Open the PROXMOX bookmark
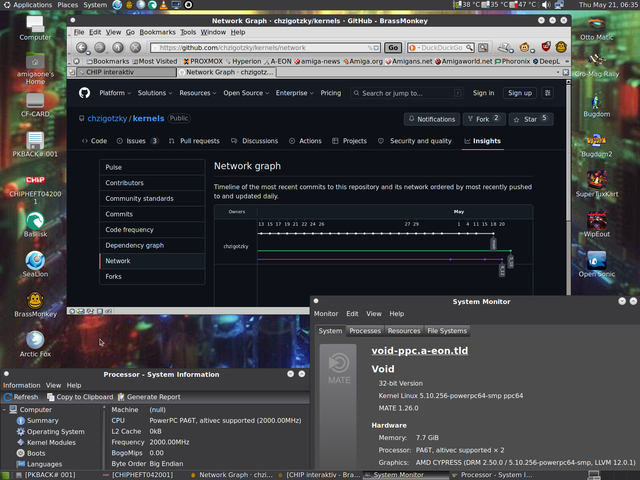This screenshot has height=480, width=640. pyautogui.click(x=202, y=61)
